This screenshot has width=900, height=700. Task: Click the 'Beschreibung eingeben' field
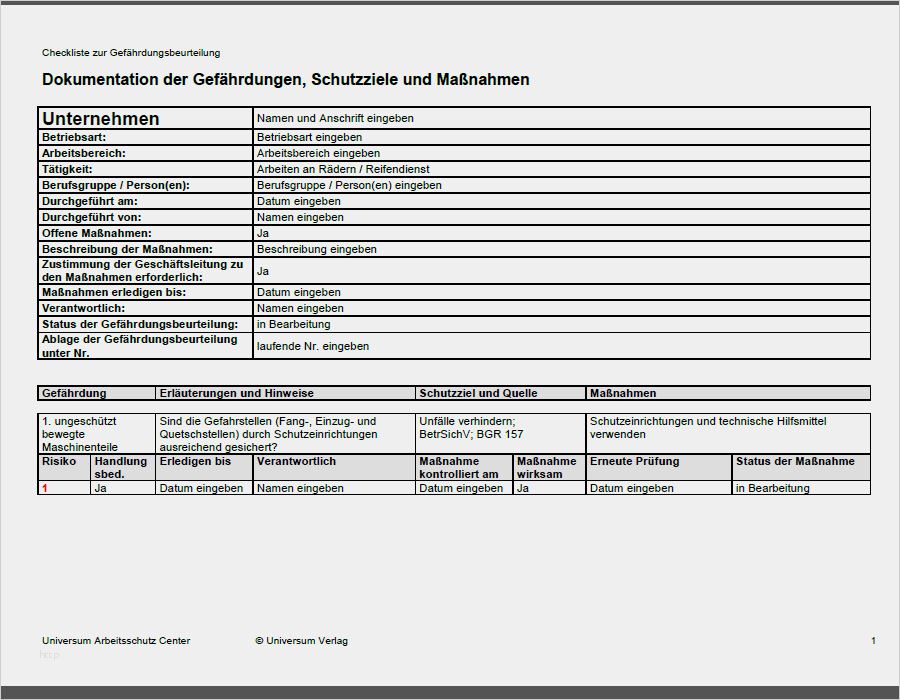click(561, 250)
